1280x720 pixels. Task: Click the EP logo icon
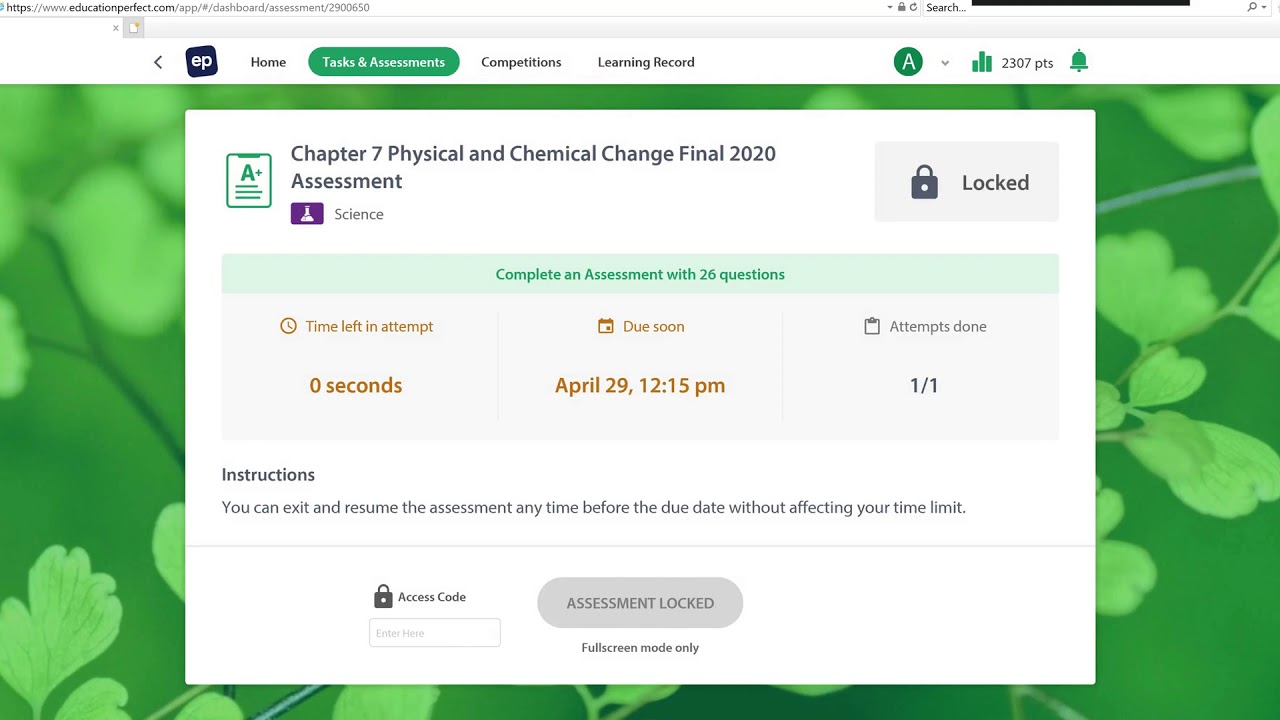point(201,62)
